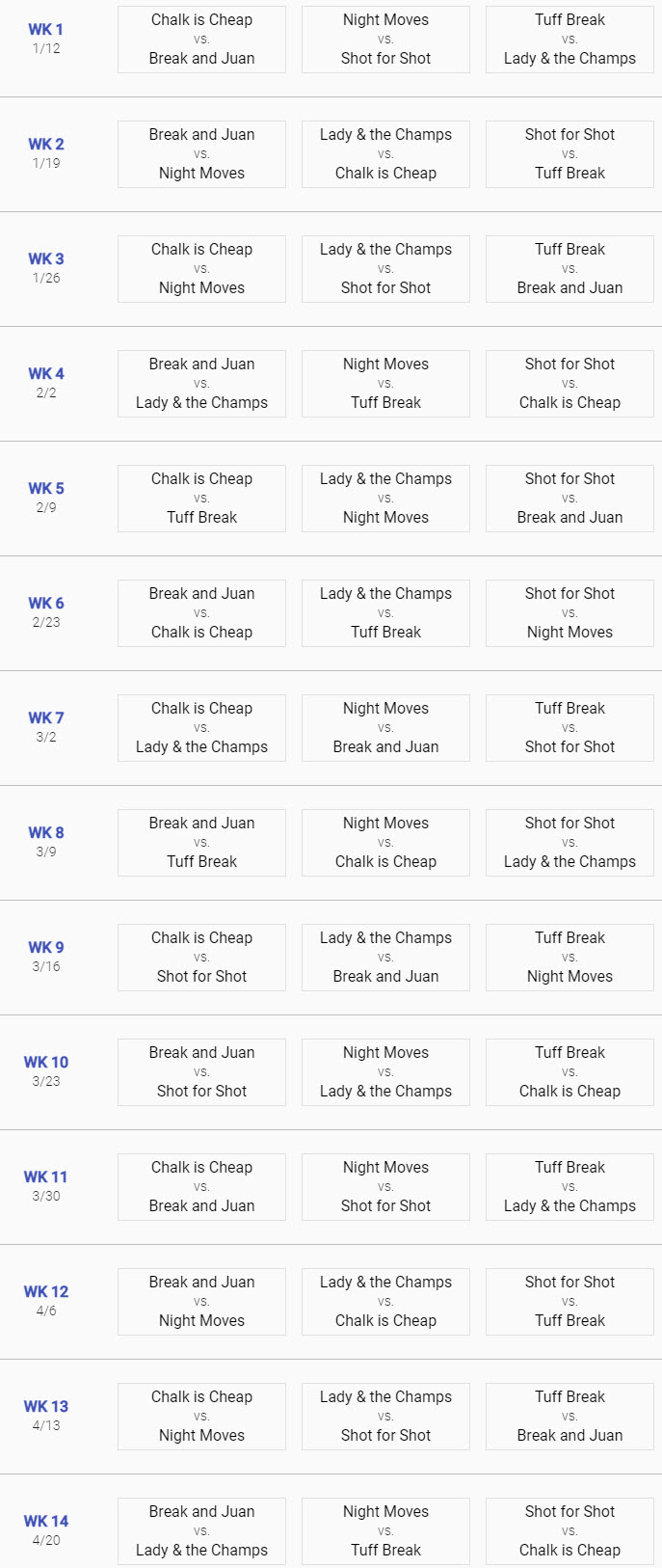Open WK 11 Tuff Break vs. Lady & the Champs
Viewport: 662px width, 1568px height.
[x=569, y=1187]
